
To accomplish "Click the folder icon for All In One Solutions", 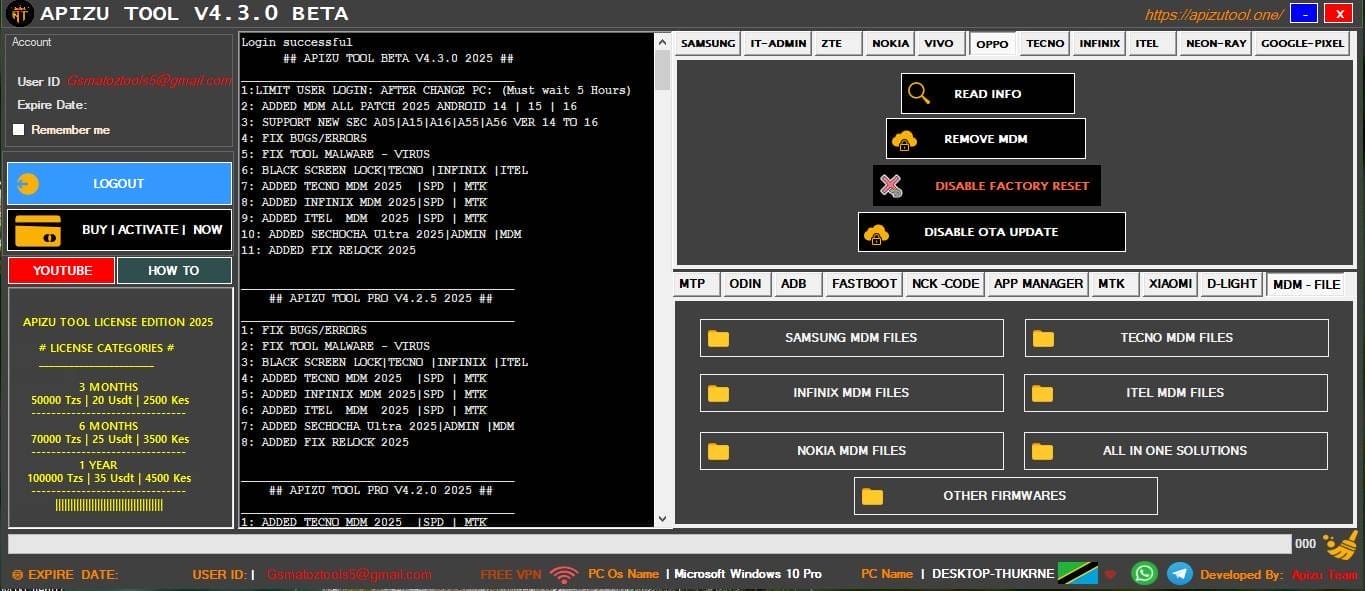I will [x=1042, y=451].
